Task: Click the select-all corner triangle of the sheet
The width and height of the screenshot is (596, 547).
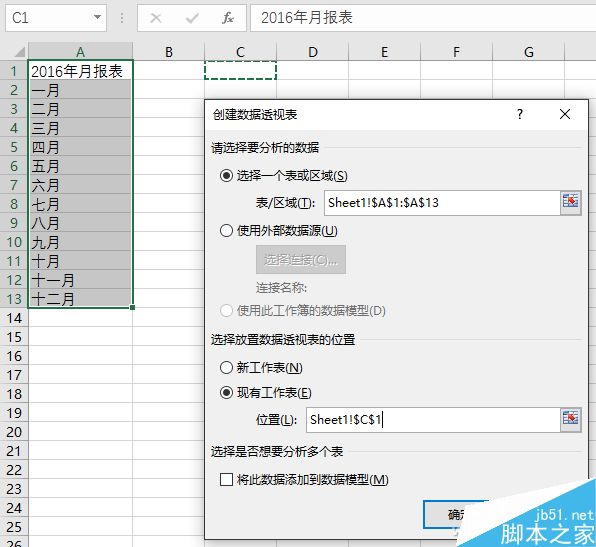Action: tap(18, 52)
